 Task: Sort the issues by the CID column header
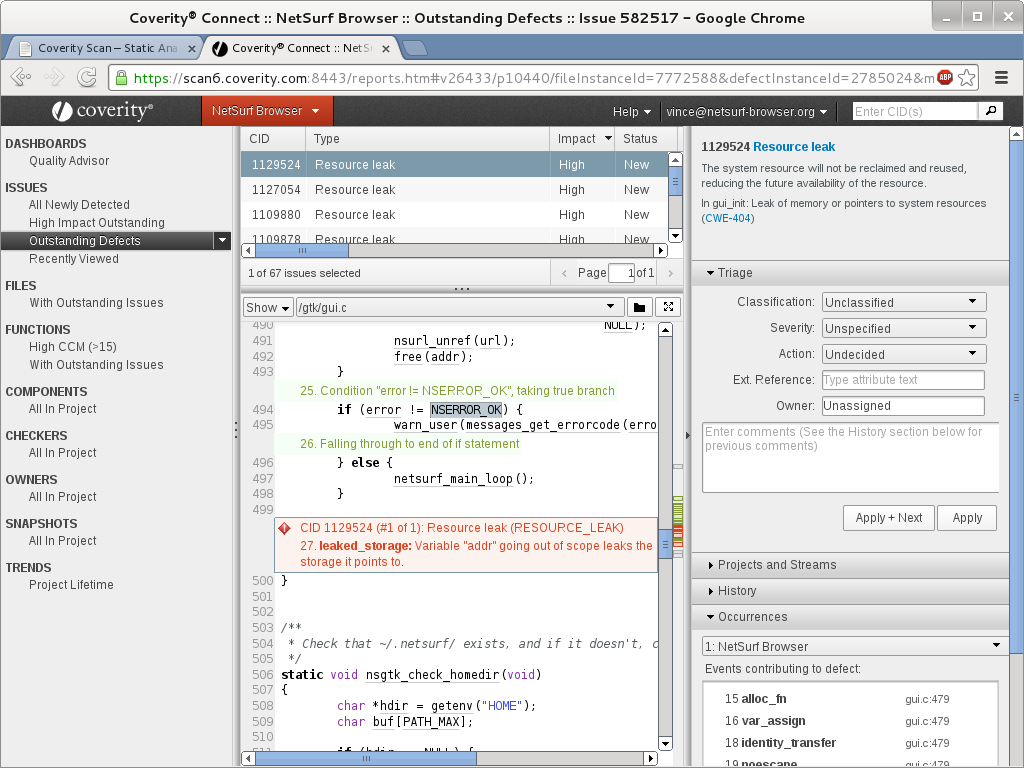(273, 138)
